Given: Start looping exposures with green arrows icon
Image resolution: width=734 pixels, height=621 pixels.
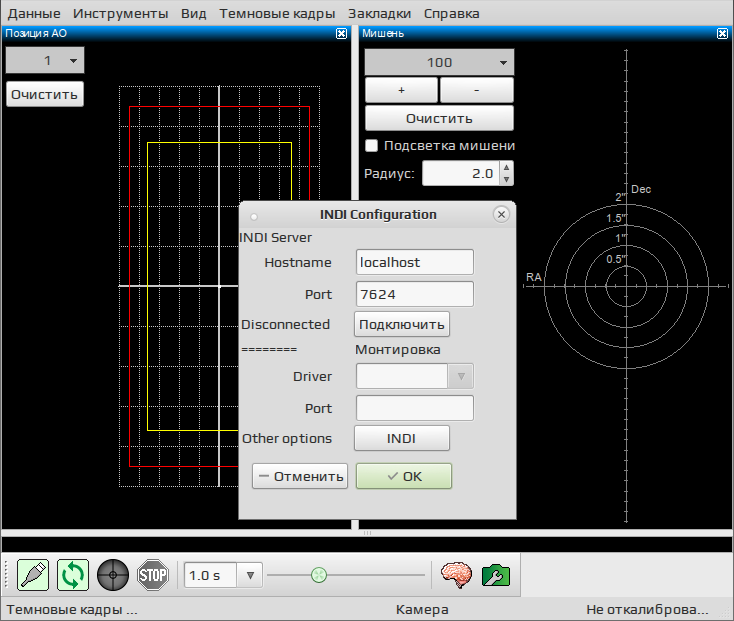Looking at the screenshot, I should point(73,575).
